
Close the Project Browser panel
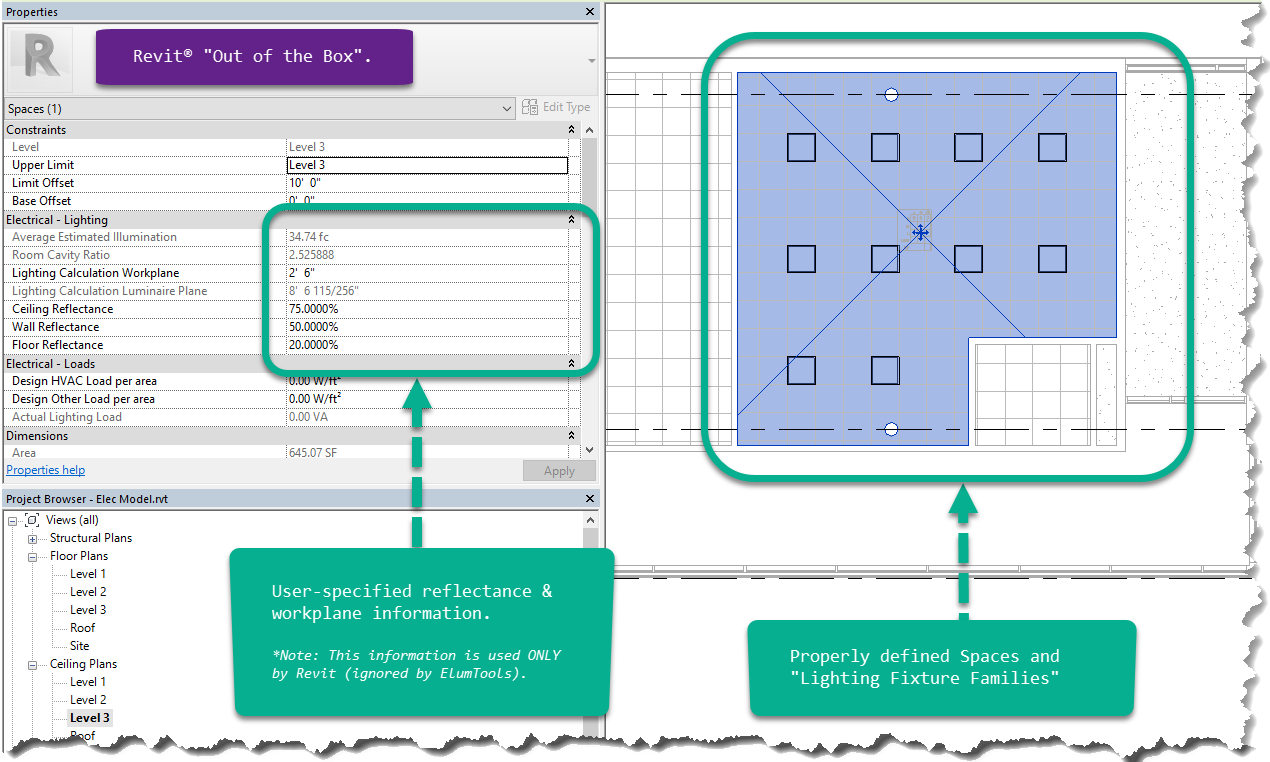[589, 498]
